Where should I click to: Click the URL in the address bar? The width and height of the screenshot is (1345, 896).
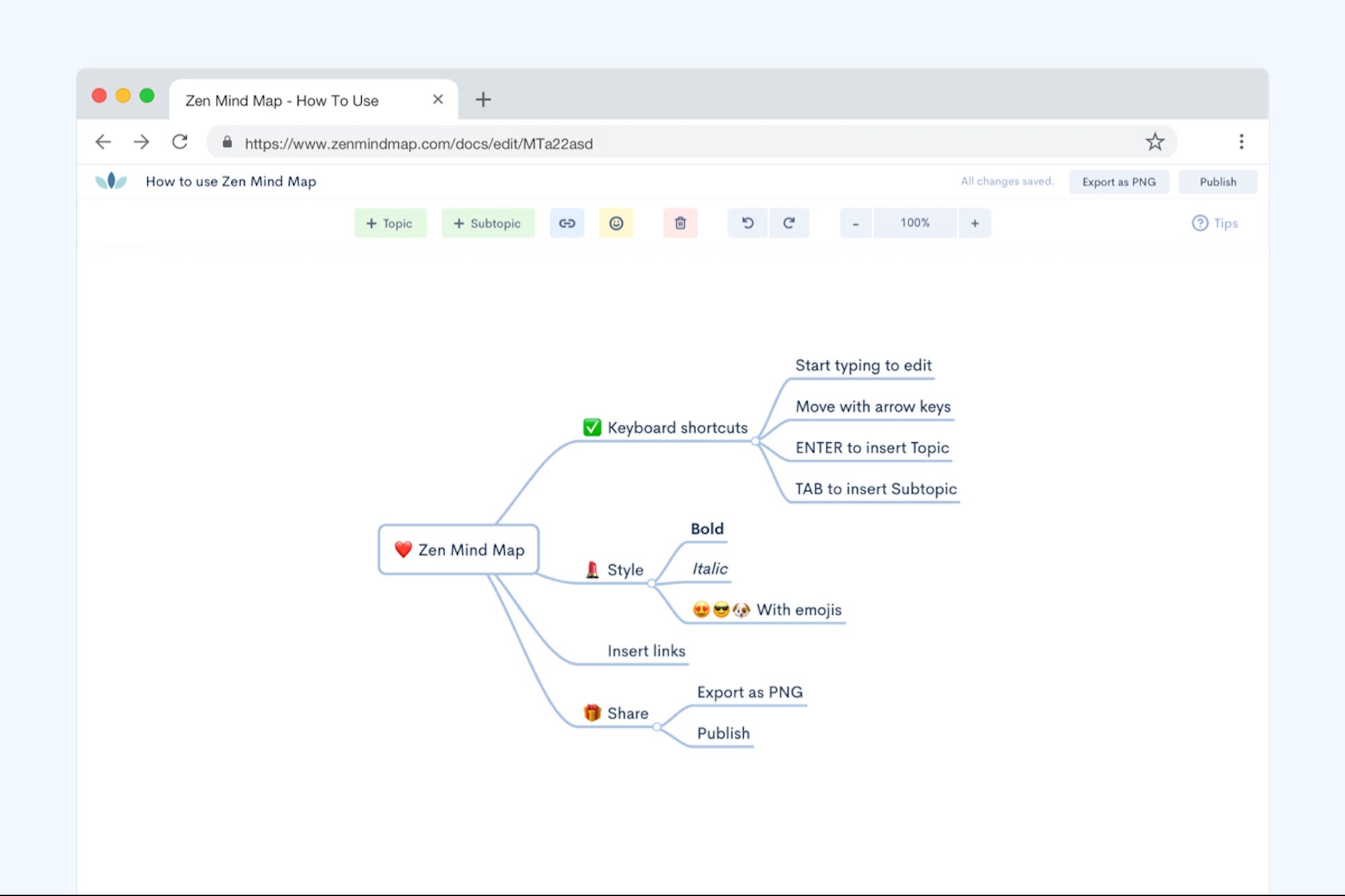pos(419,142)
